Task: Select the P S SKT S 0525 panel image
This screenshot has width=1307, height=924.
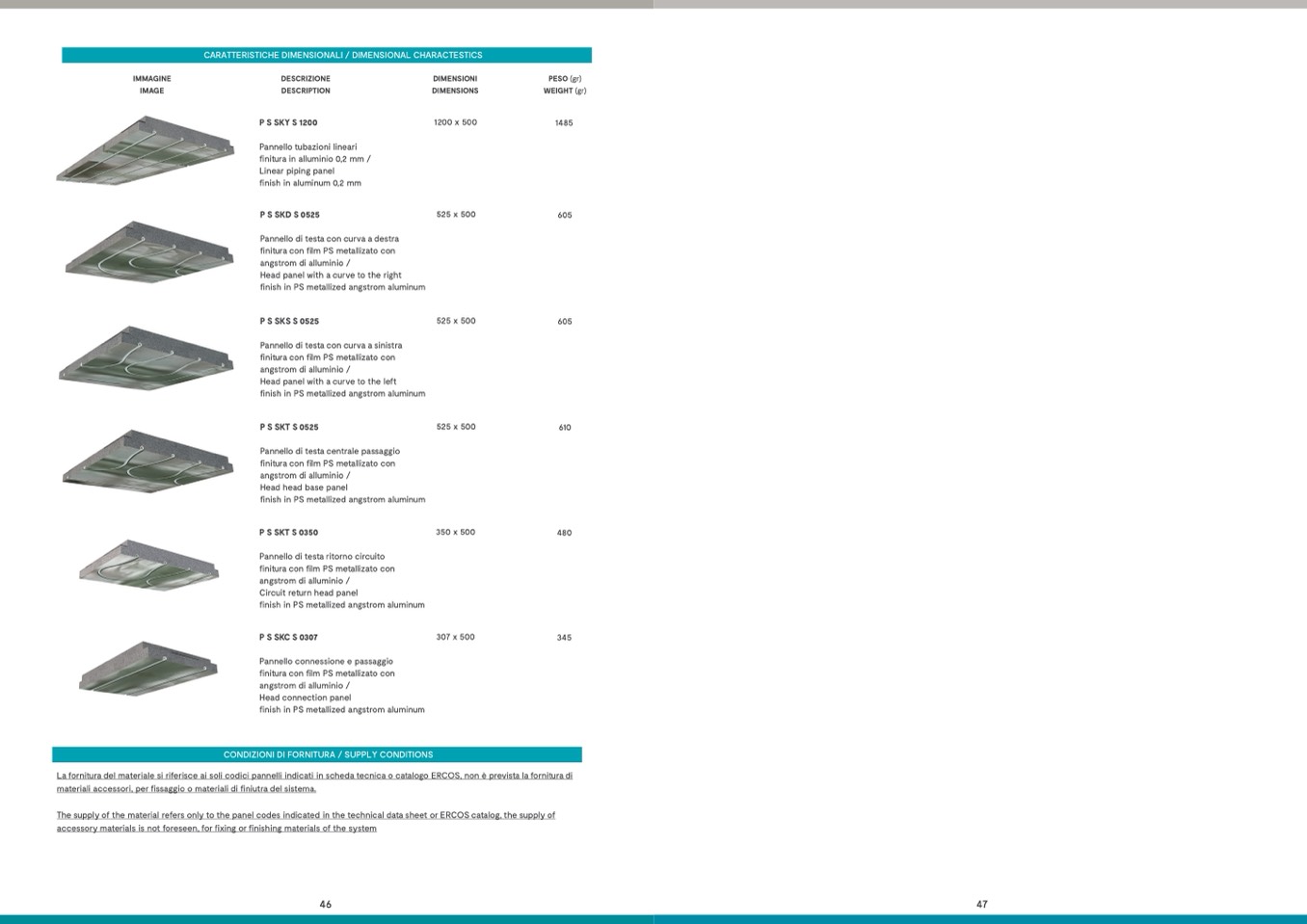Action: [147, 462]
